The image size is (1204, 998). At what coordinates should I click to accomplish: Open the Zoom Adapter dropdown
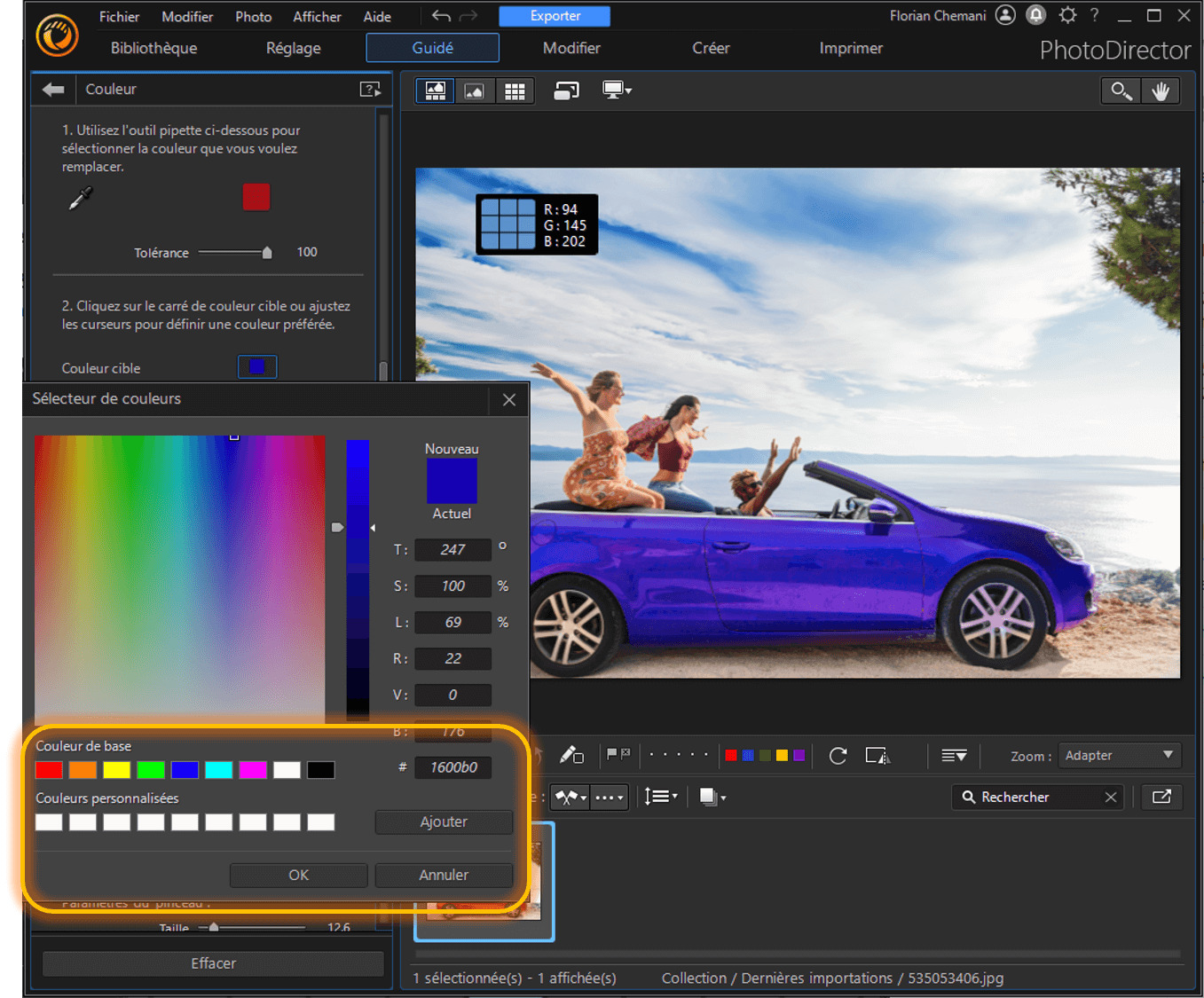coord(1120,755)
